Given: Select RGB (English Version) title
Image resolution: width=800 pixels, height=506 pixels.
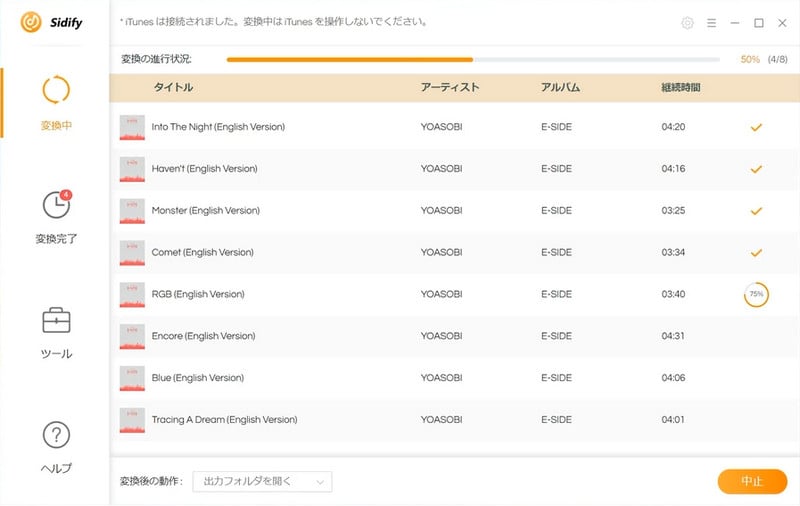Looking at the screenshot, I should coord(198,294).
